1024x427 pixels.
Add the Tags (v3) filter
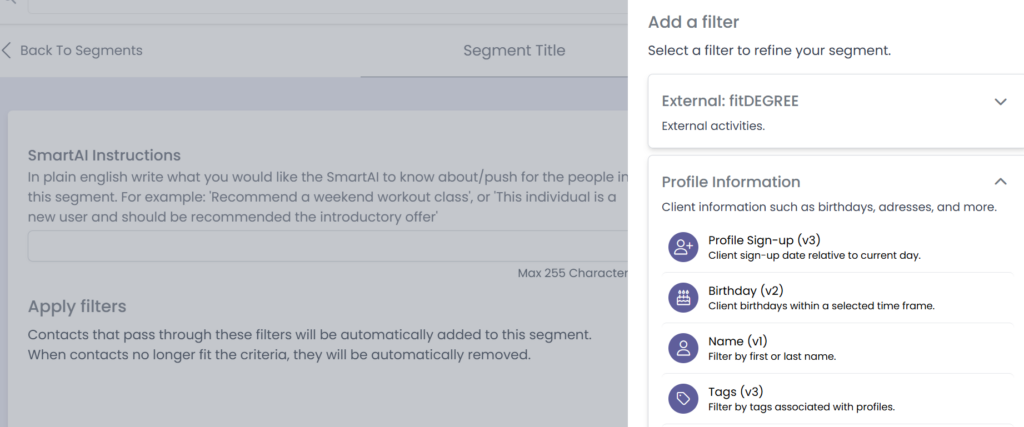coord(735,392)
